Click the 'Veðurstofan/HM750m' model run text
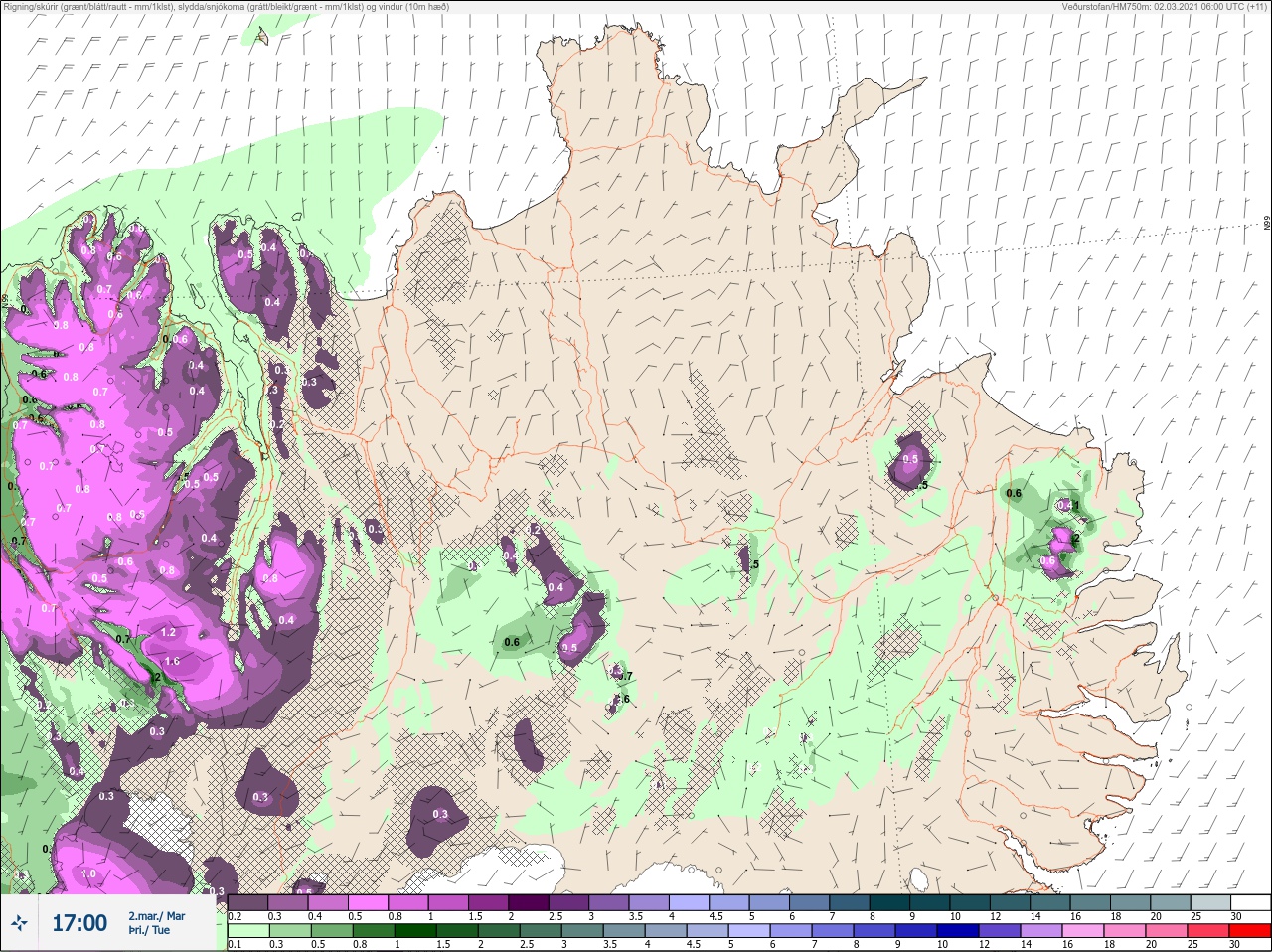Viewport: 1272px width, 952px height. (x=1165, y=7)
